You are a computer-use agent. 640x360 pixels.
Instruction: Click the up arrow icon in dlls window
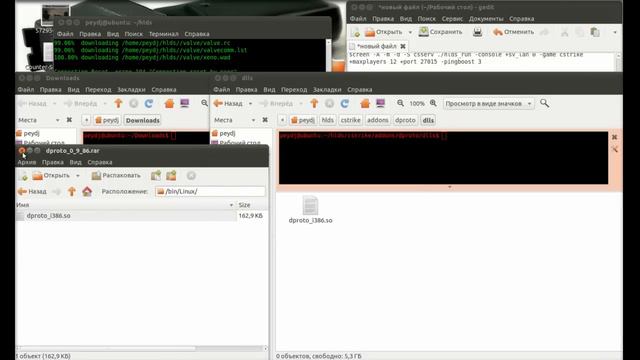point(314,104)
